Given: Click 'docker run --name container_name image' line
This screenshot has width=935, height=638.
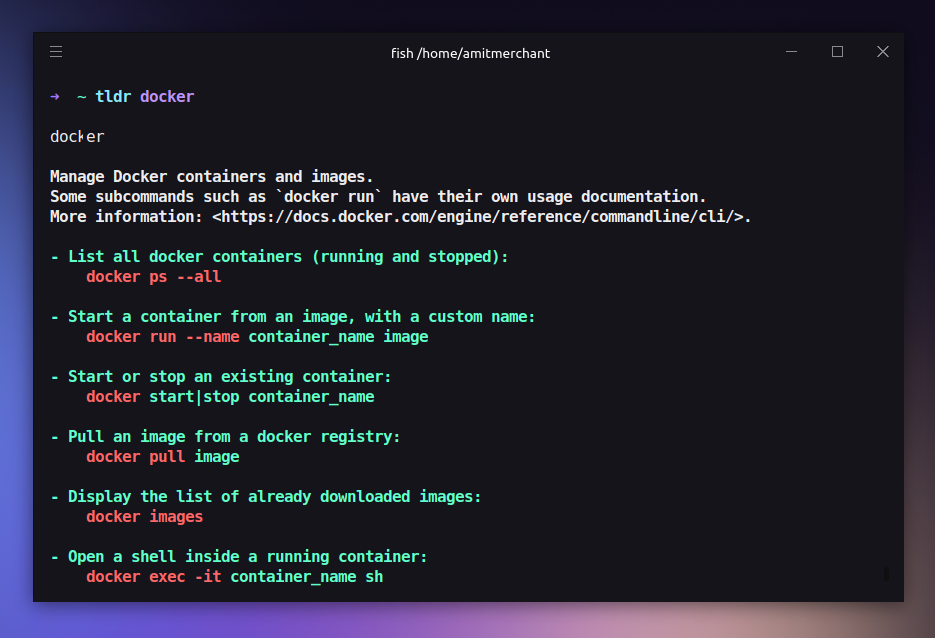Looking at the screenshot, I should pyautogui.click(x=257, y=337).
